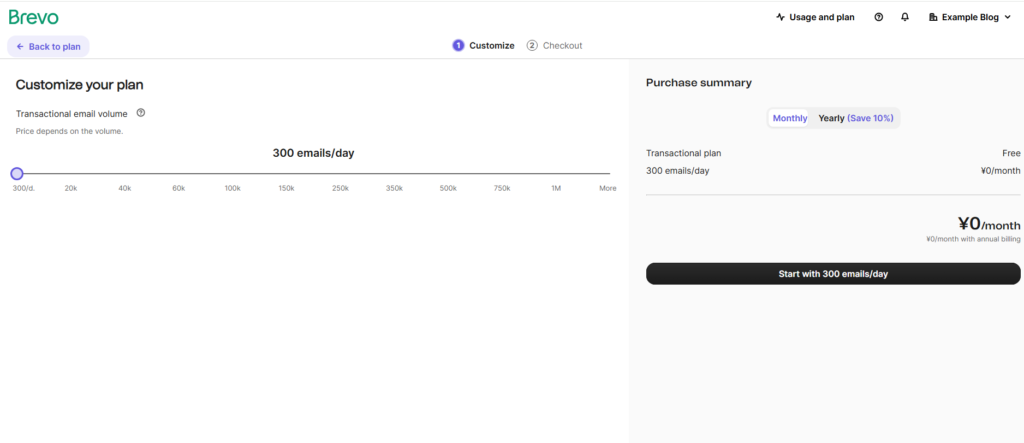Image resolution: width=1024 pixels, height=443 pixels.
Task: Click the building icon beside Example Blog
Action: click(933, 17)
